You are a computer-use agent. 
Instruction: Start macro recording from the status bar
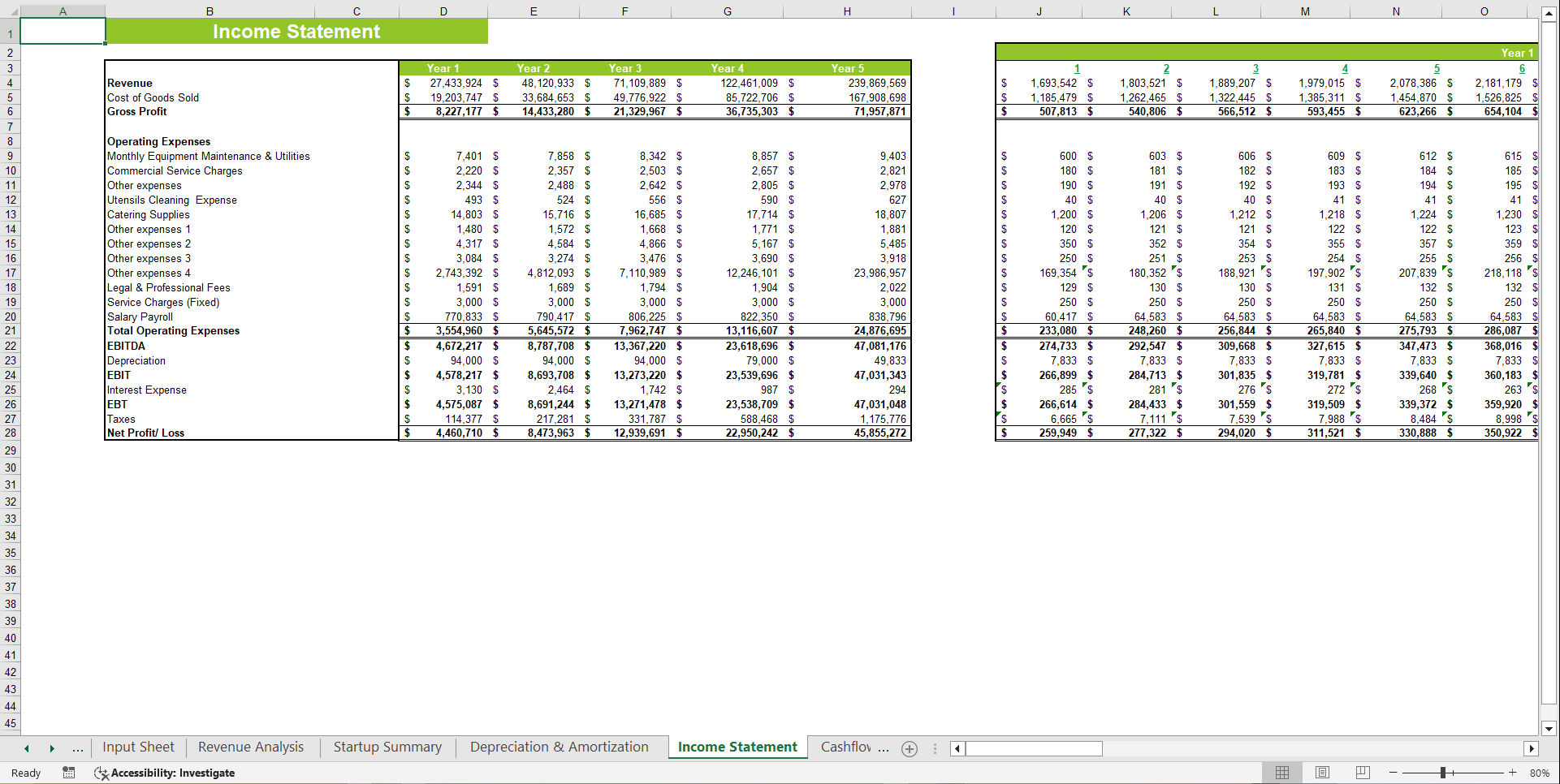pyautogui.click(x=69, y=773)
